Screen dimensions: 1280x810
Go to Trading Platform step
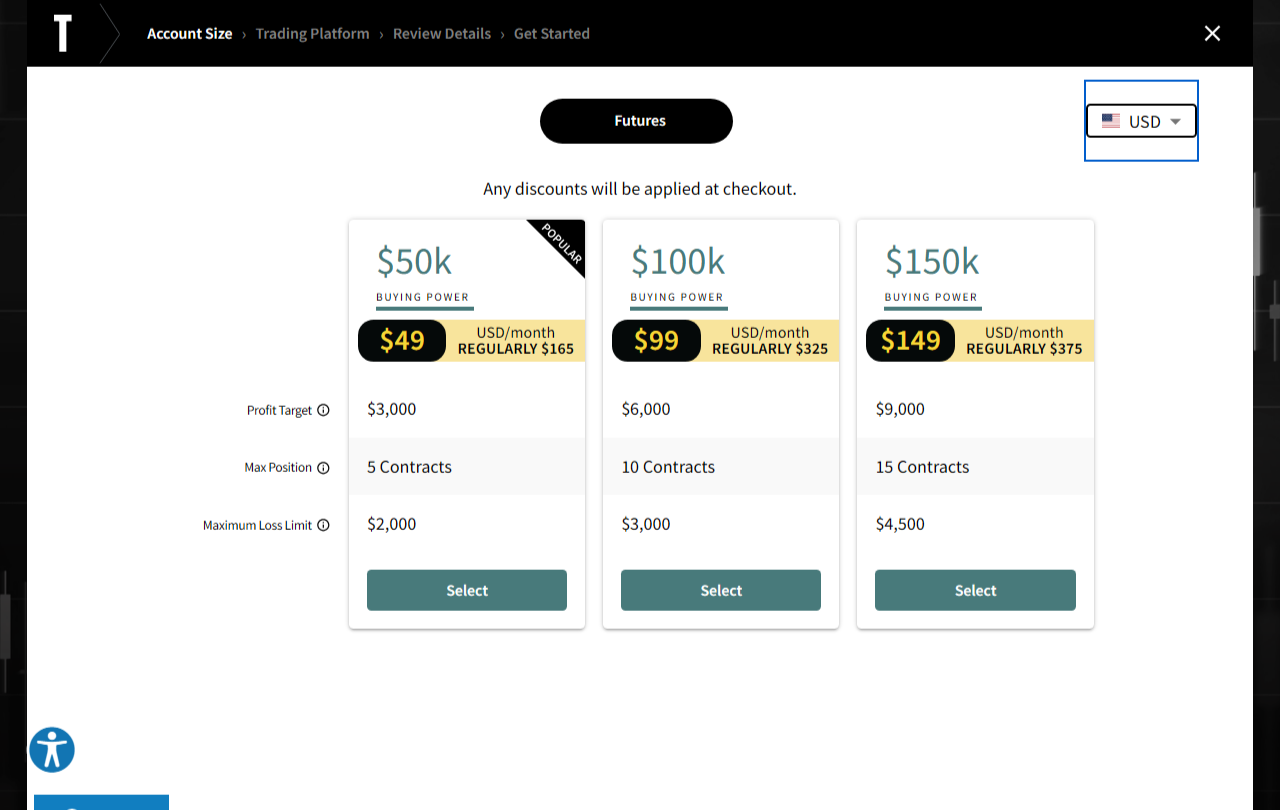point(312,34)
